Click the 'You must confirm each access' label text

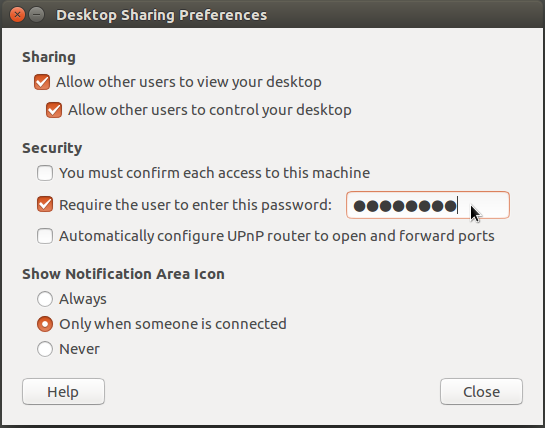pyautogui.click(x=214, y=173)
